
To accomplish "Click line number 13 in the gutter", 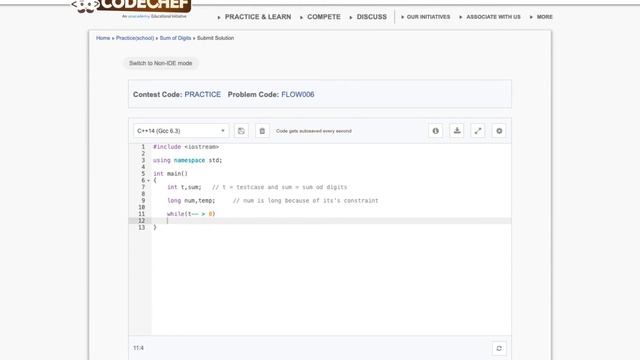I will pos(142,227).
